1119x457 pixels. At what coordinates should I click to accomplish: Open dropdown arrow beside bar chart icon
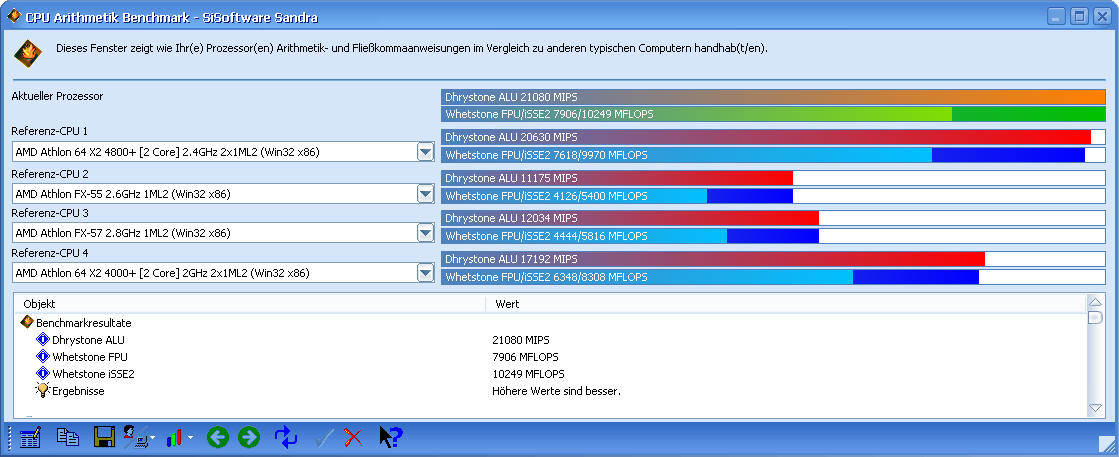click(x=191, y=438)
